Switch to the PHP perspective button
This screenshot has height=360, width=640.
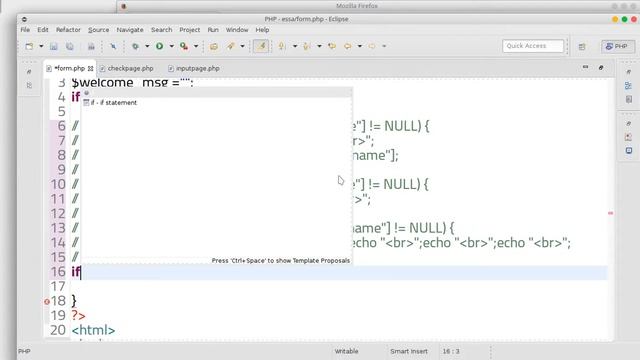[x=617, y=46]
